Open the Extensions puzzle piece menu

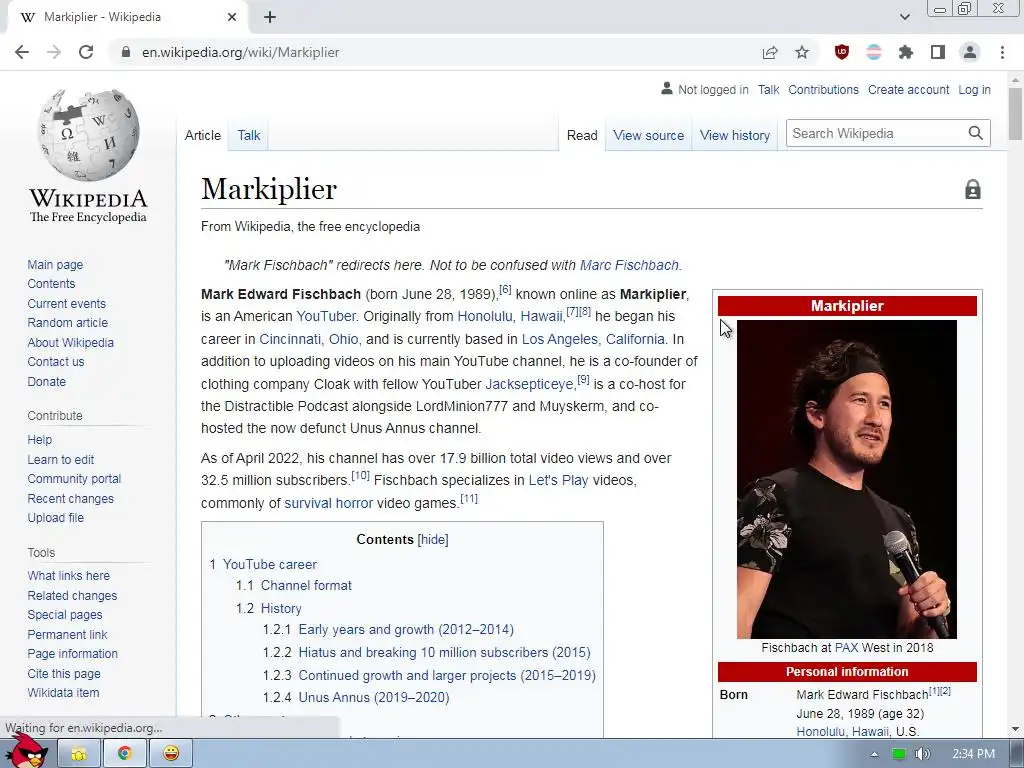click(906, 52)
